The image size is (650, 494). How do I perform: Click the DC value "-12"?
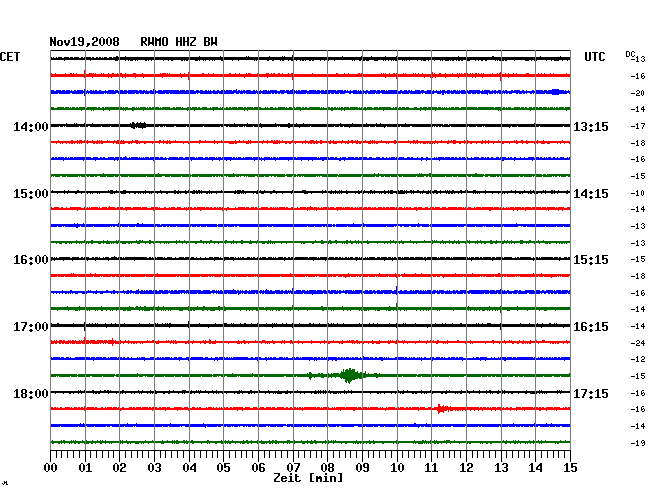tap(638, 359)
